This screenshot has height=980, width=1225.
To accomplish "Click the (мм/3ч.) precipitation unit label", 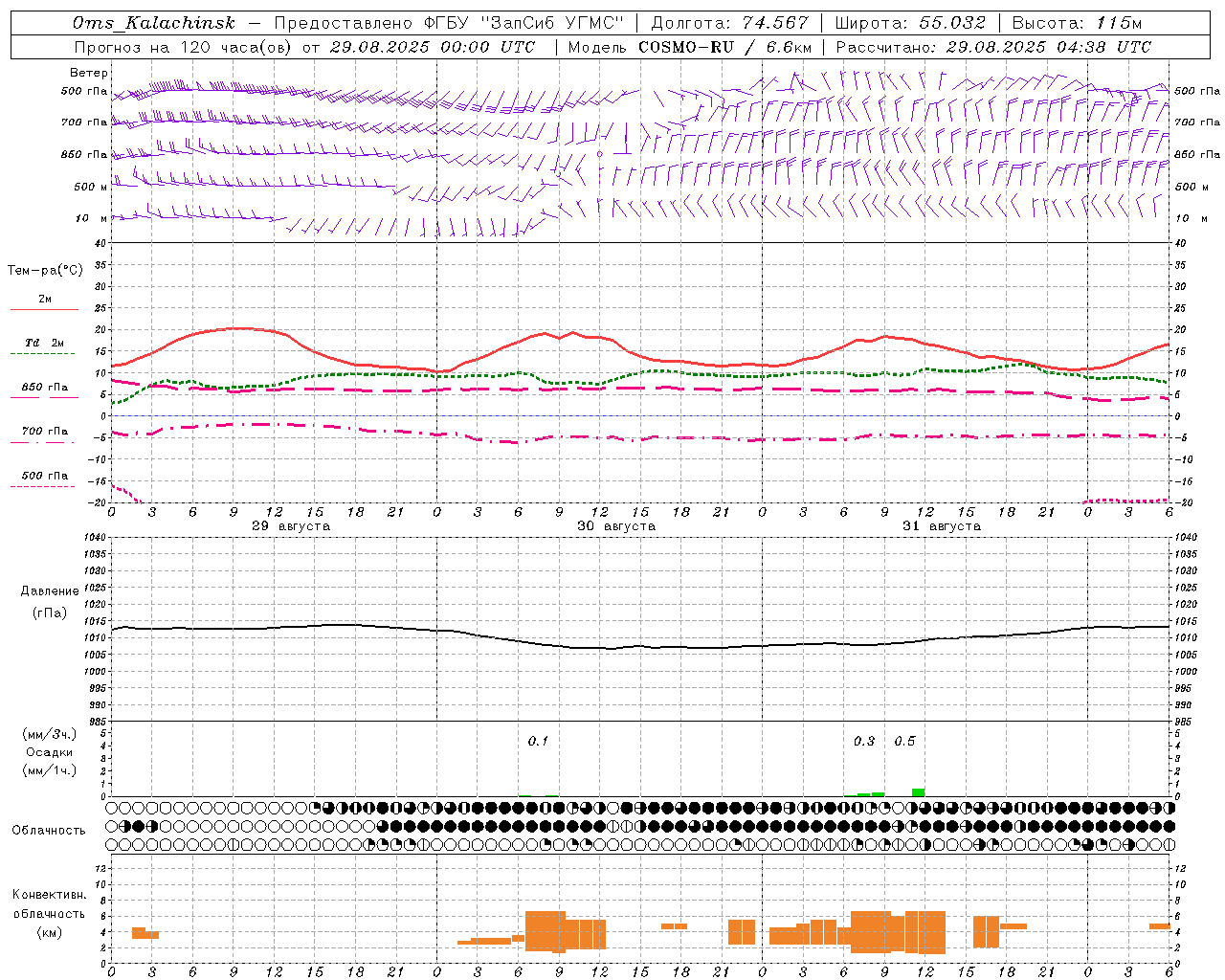I will point(50,734).
